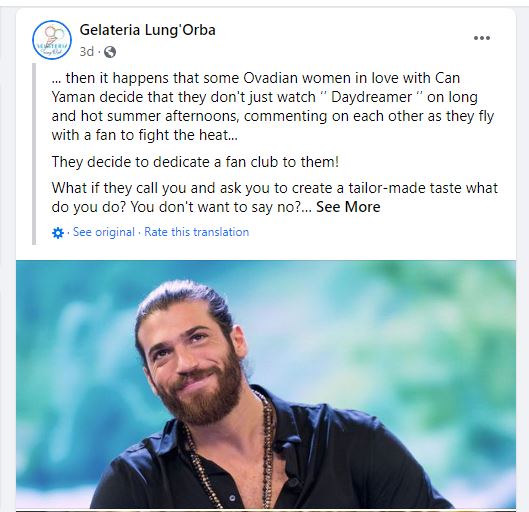Click the line 'They decide to dedicate a fan club'
Image resolution: width=529 pixels, height=512 pixels.
click(x=195, y=162)
